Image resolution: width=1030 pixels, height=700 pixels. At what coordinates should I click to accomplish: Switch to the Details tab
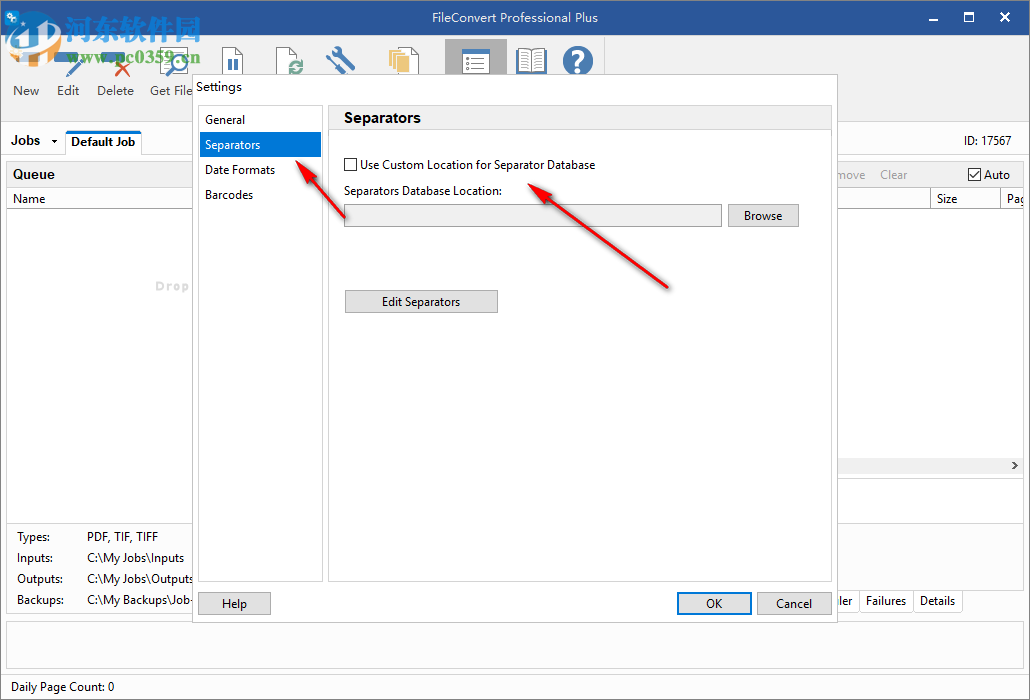(x=937, y=601)
